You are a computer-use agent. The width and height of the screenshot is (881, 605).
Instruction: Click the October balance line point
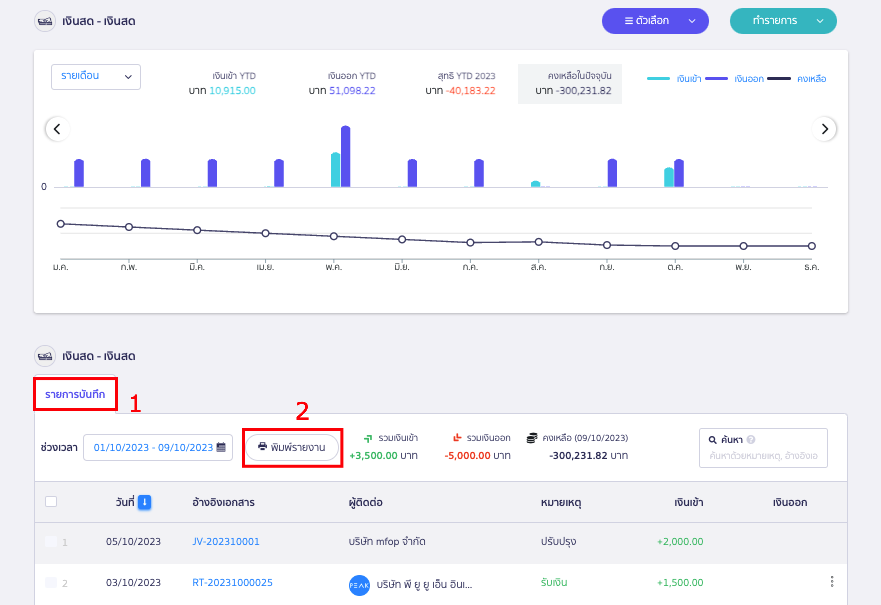point(675,246)
